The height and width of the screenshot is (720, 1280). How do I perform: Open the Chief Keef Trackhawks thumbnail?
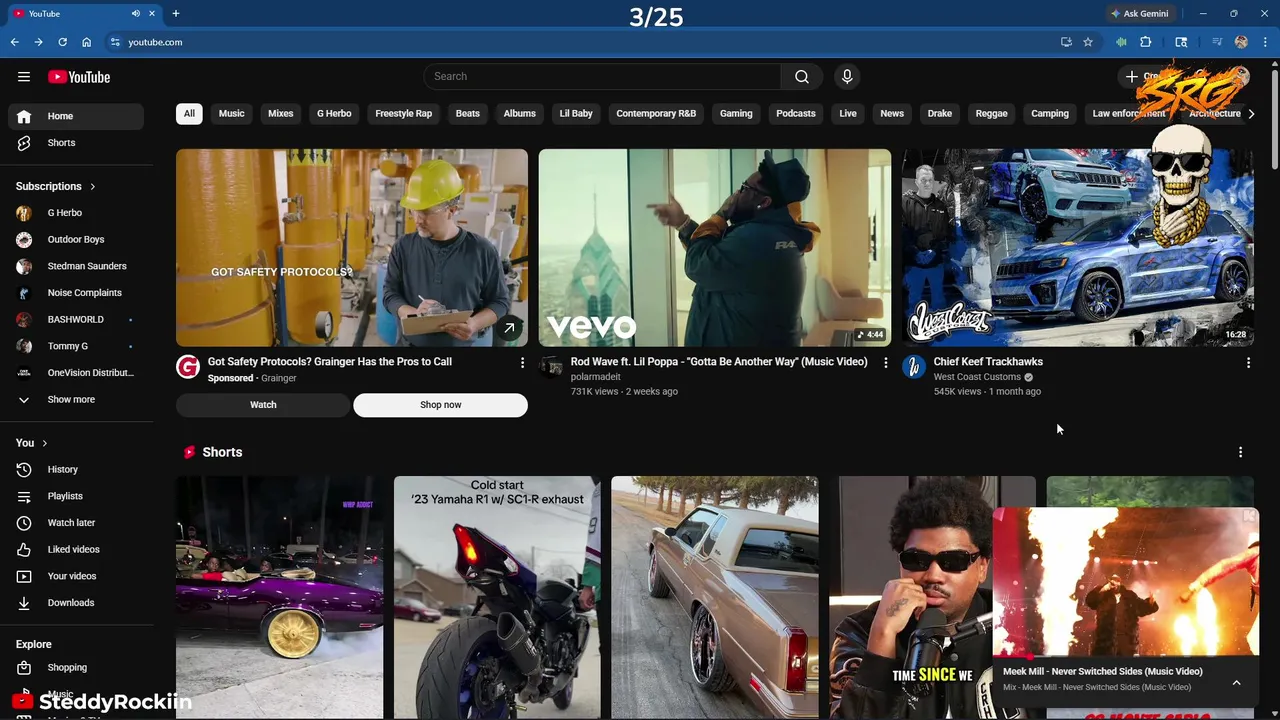tap(1077, 247)
